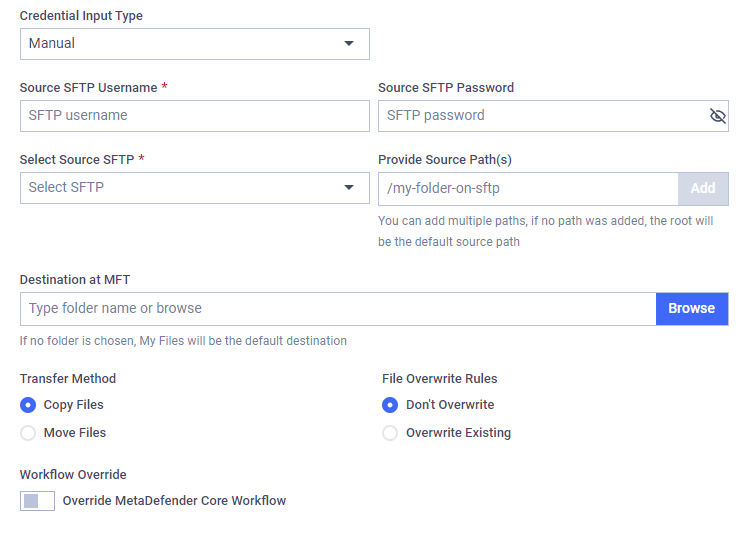Click the Source SFTP Username label

click(88, 87)
